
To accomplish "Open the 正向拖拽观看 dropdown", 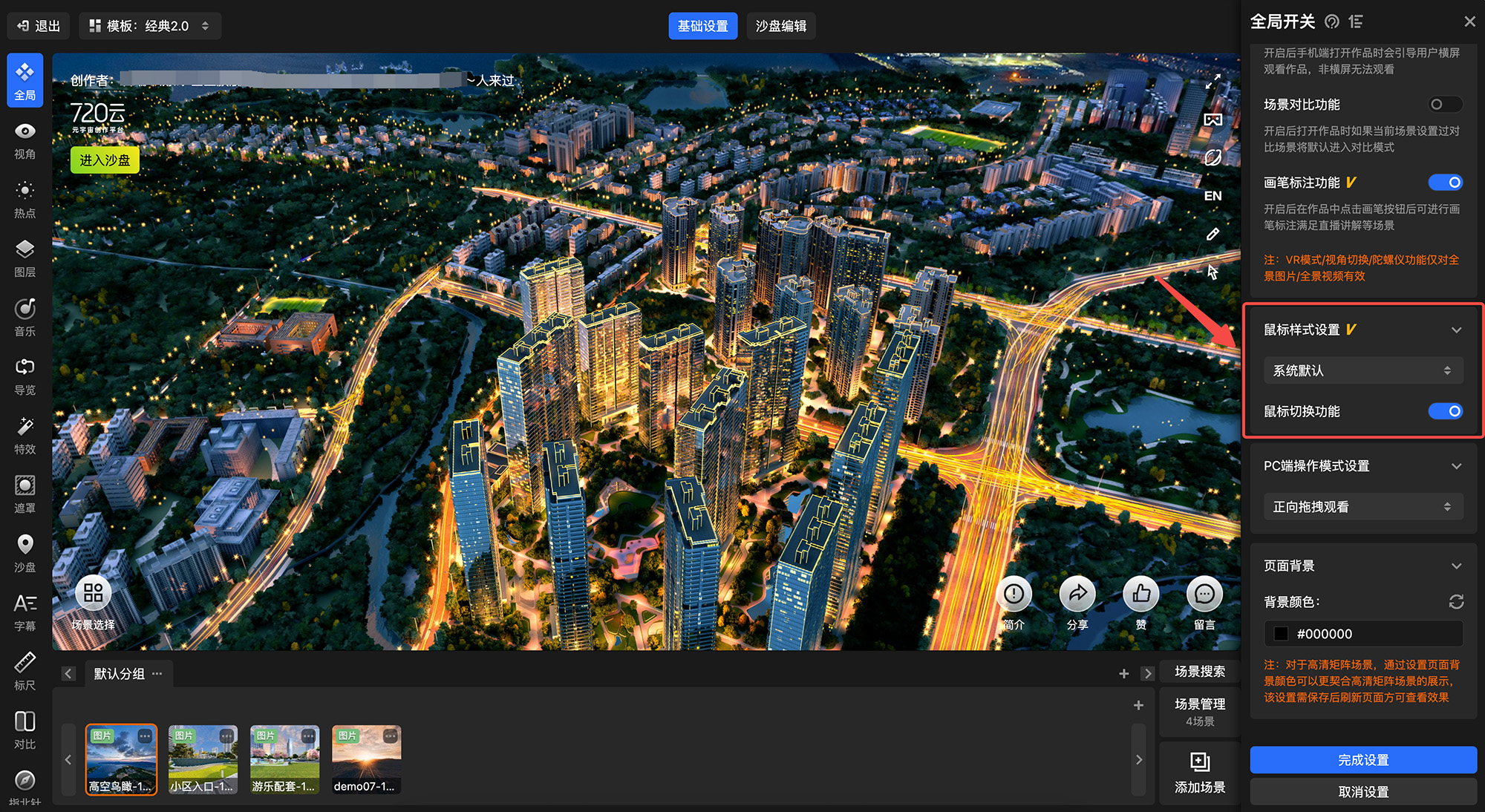I will coord(1363,507).
